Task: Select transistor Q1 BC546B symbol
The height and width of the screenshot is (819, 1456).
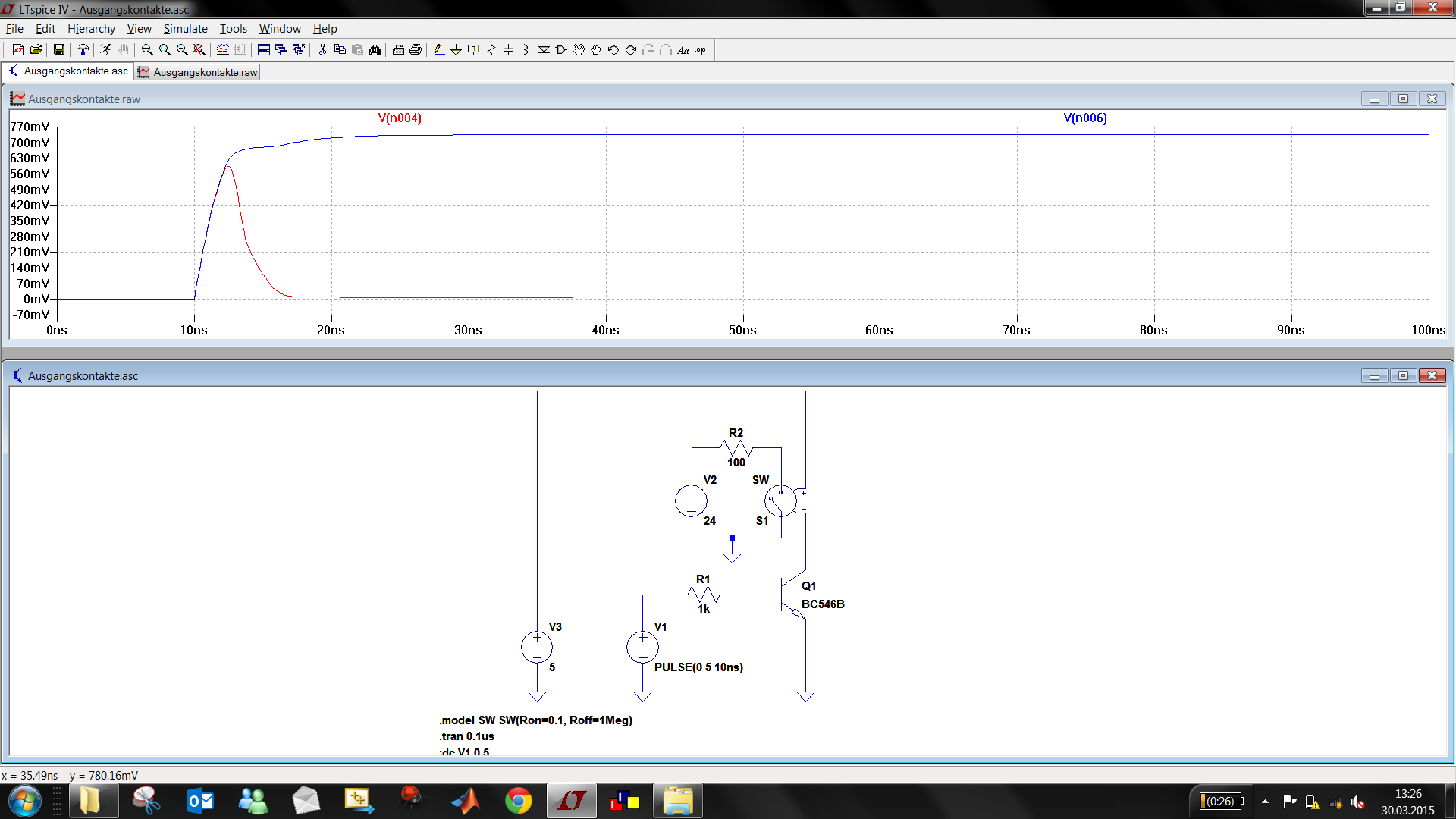Action: (793, 595)
